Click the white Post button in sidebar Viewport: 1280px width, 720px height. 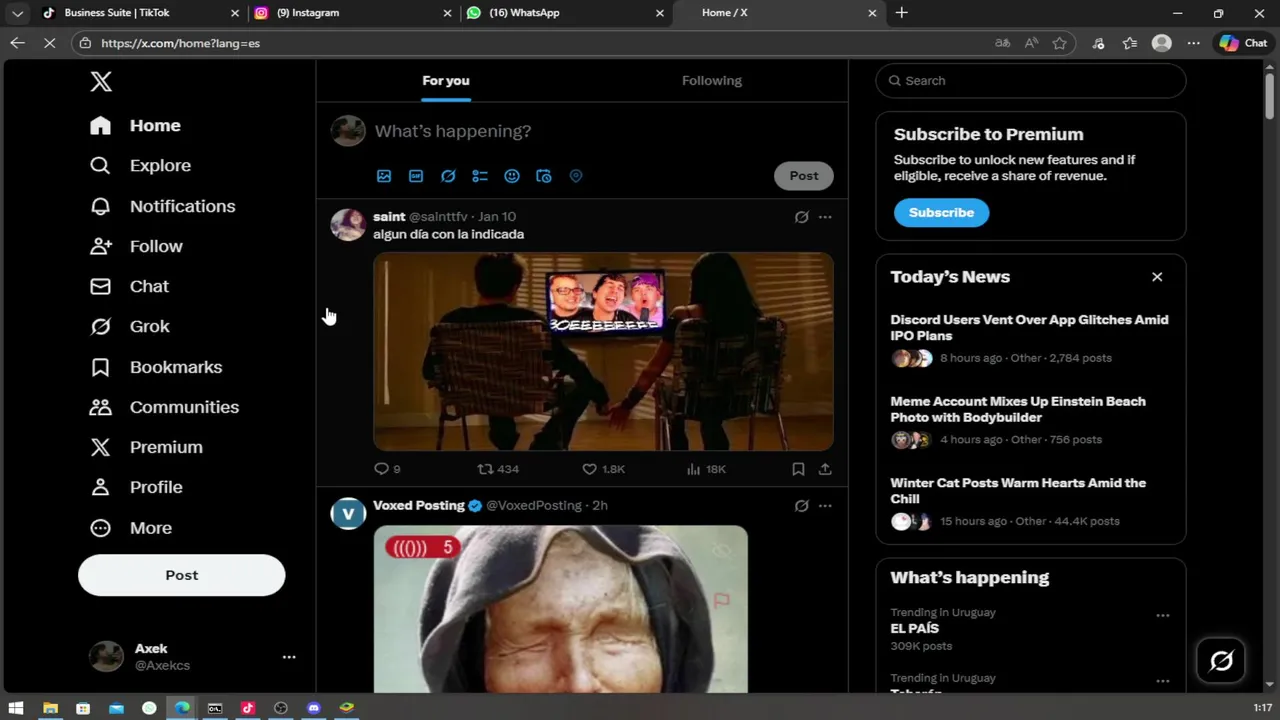pos(182,575)
